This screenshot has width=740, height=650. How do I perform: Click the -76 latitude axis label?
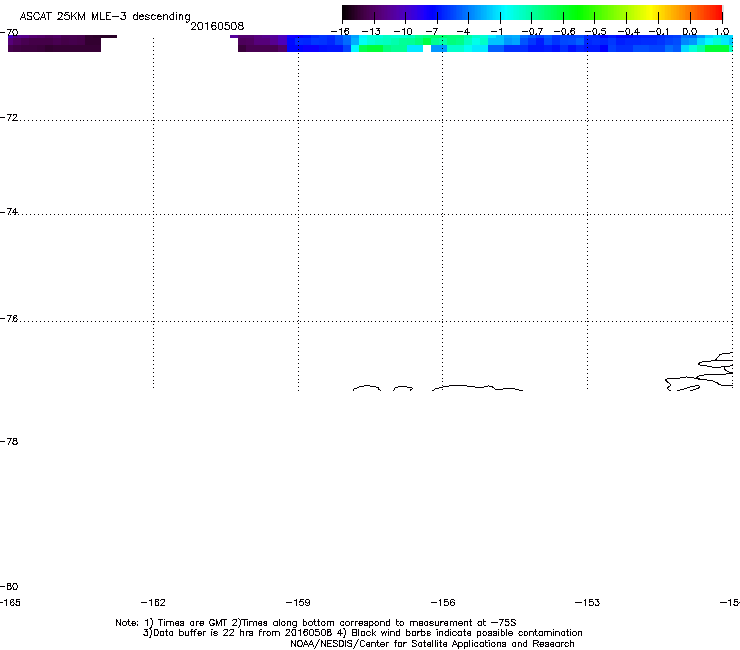pos(9,319)
